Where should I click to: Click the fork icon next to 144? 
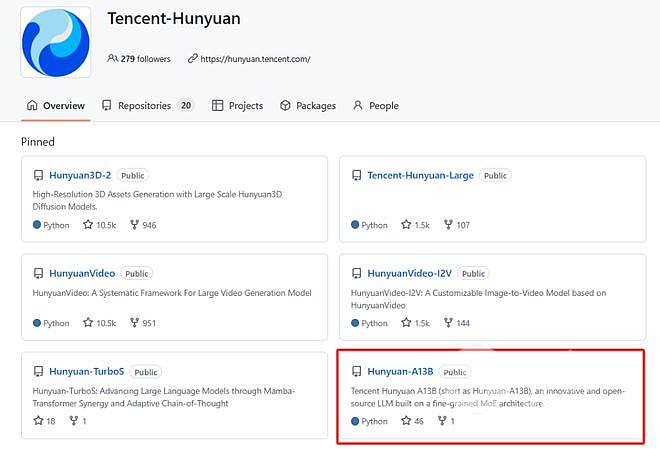tap(448, 323)
